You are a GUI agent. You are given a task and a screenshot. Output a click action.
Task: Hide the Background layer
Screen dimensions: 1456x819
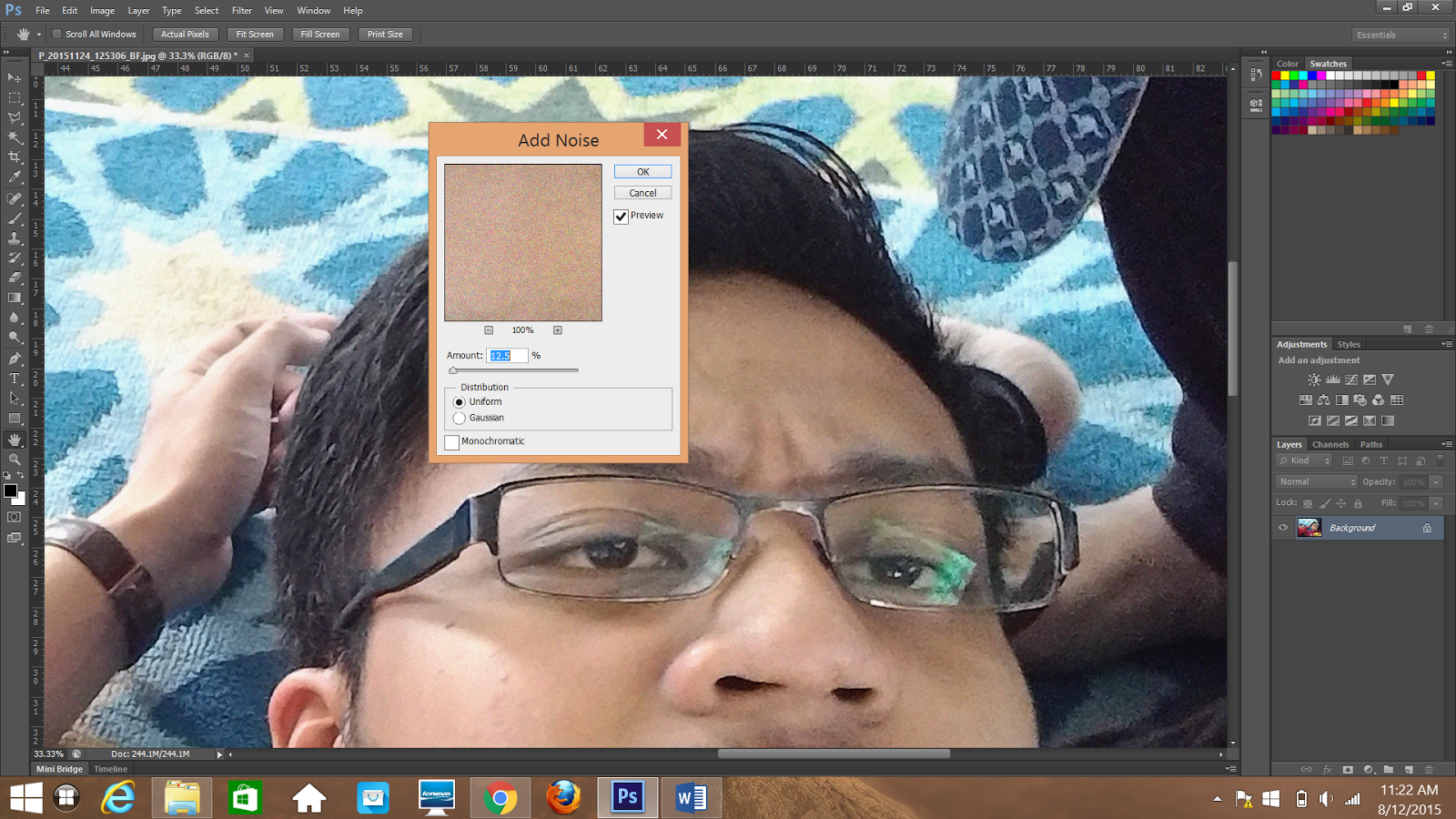1283,528
